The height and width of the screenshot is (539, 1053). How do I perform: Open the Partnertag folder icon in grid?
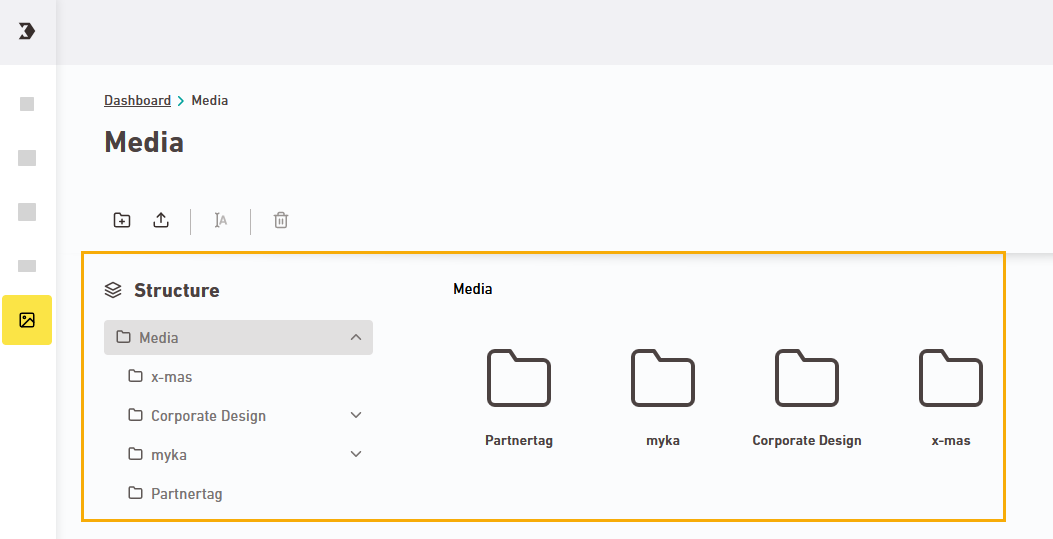click(x=518, y=378)
